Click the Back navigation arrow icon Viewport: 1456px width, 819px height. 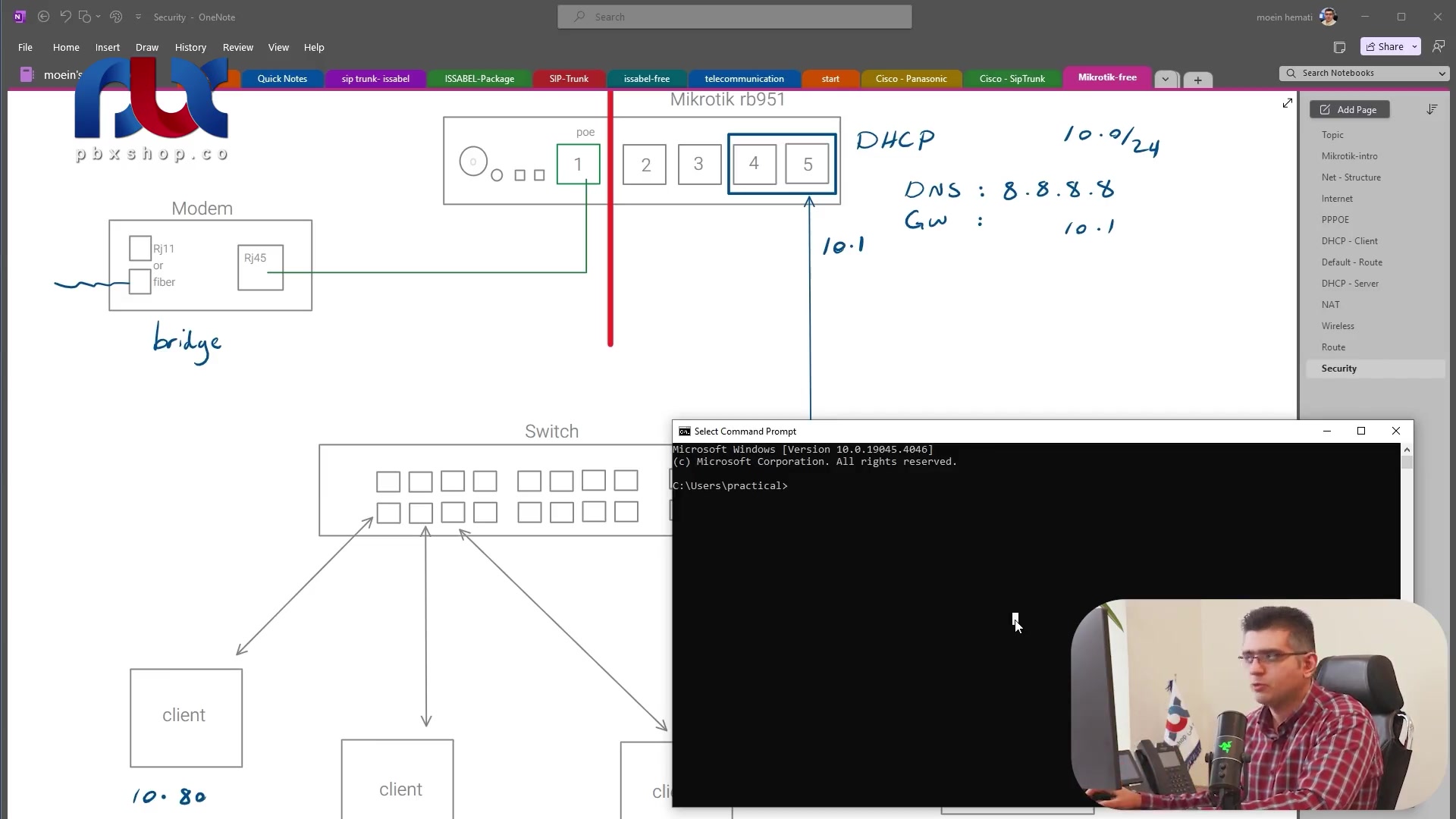pyautogui.click(x=43, y=17)
